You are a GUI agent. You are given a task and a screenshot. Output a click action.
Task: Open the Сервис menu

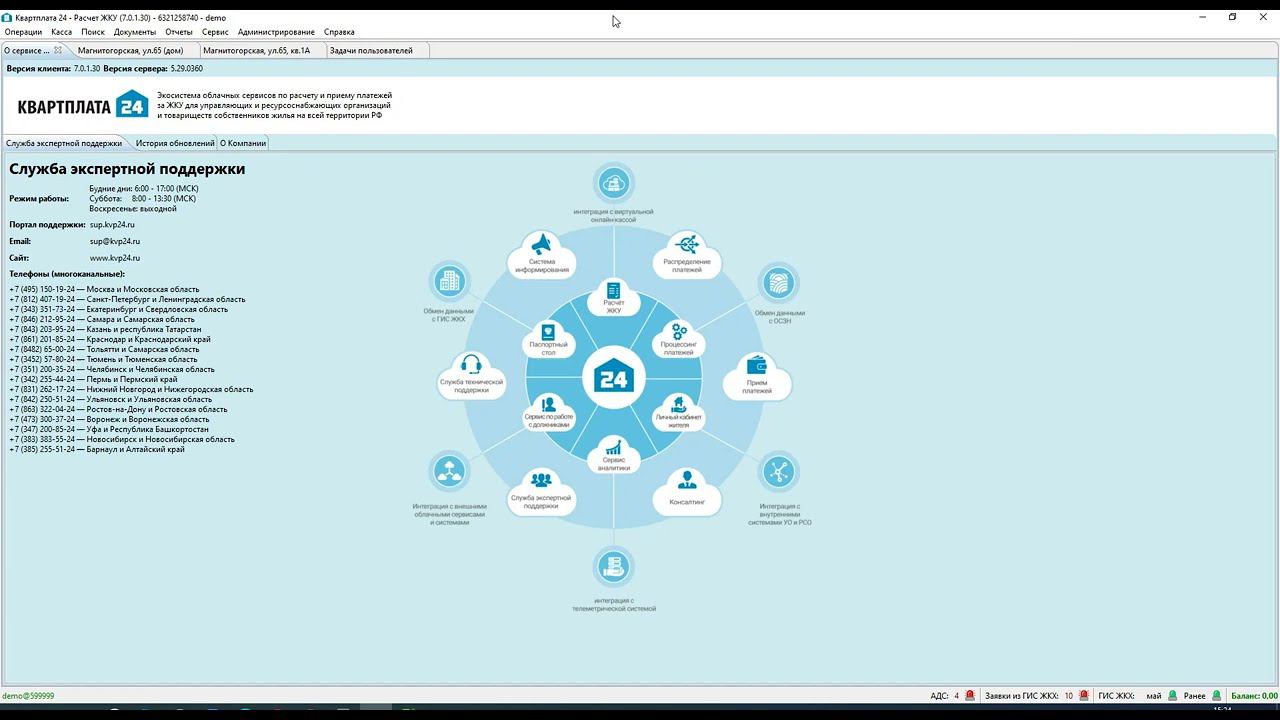click(215, 32)
